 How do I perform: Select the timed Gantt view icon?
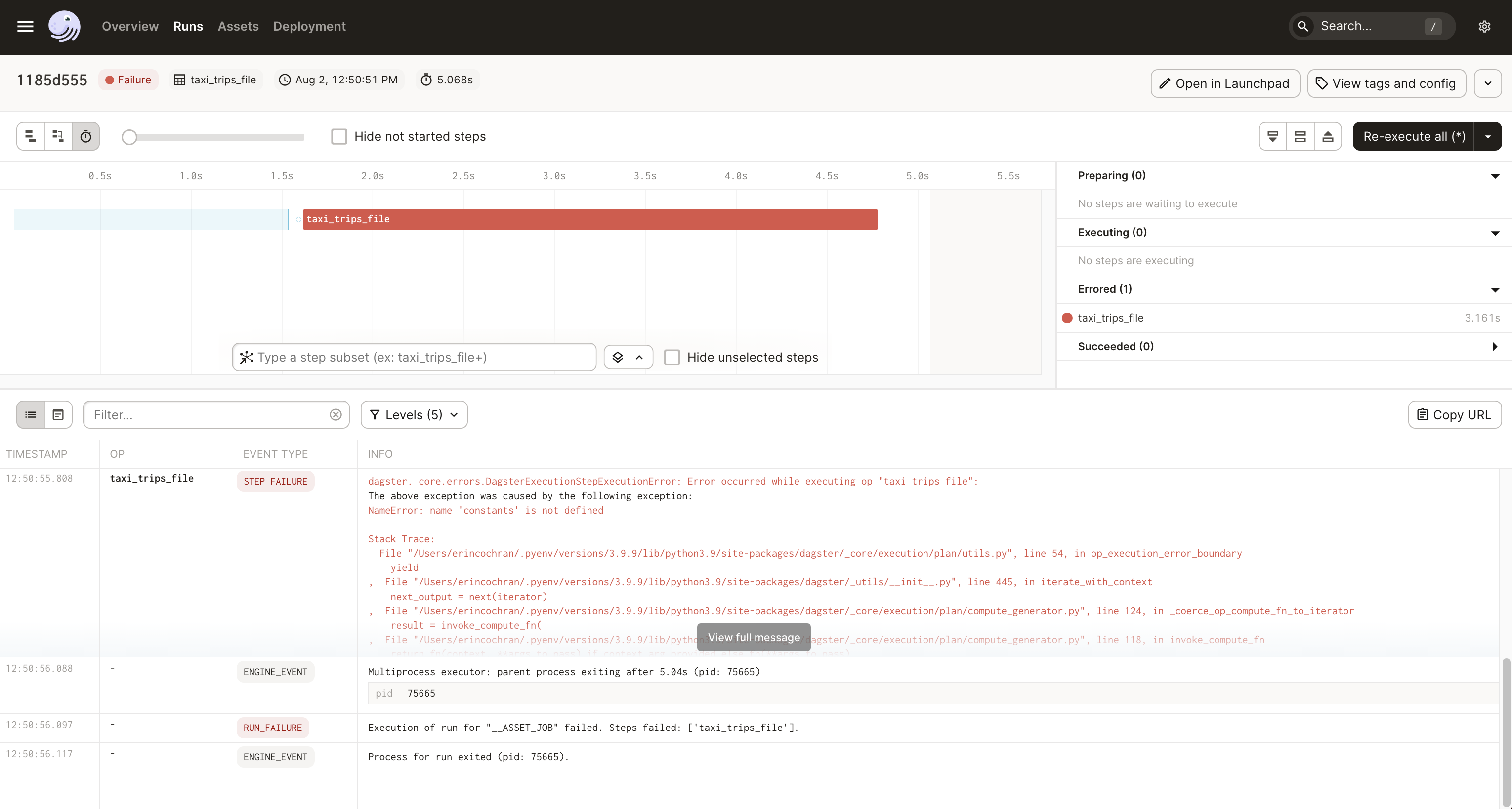pyautogui.click(x=85, y=136)
